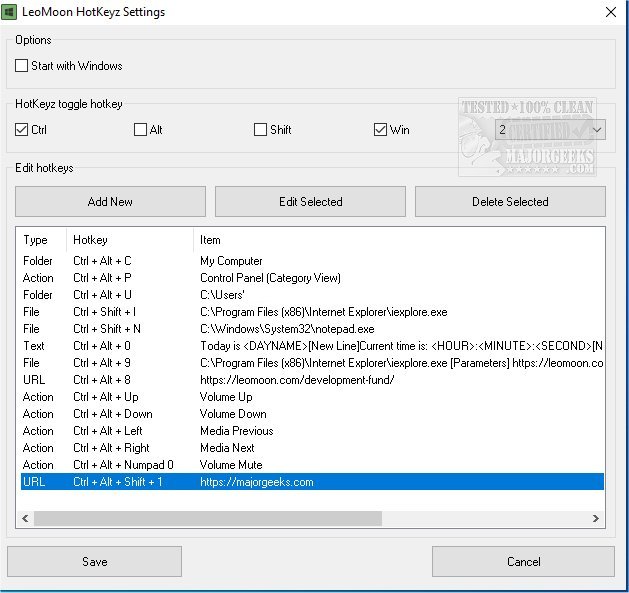Click the Add New button

[110, 201]
